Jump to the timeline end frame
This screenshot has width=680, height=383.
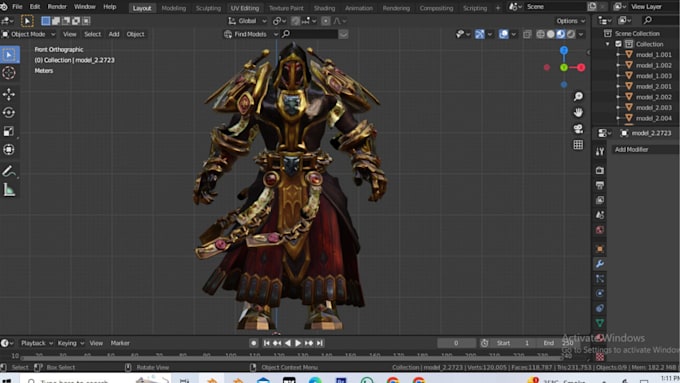pos(320,343)
